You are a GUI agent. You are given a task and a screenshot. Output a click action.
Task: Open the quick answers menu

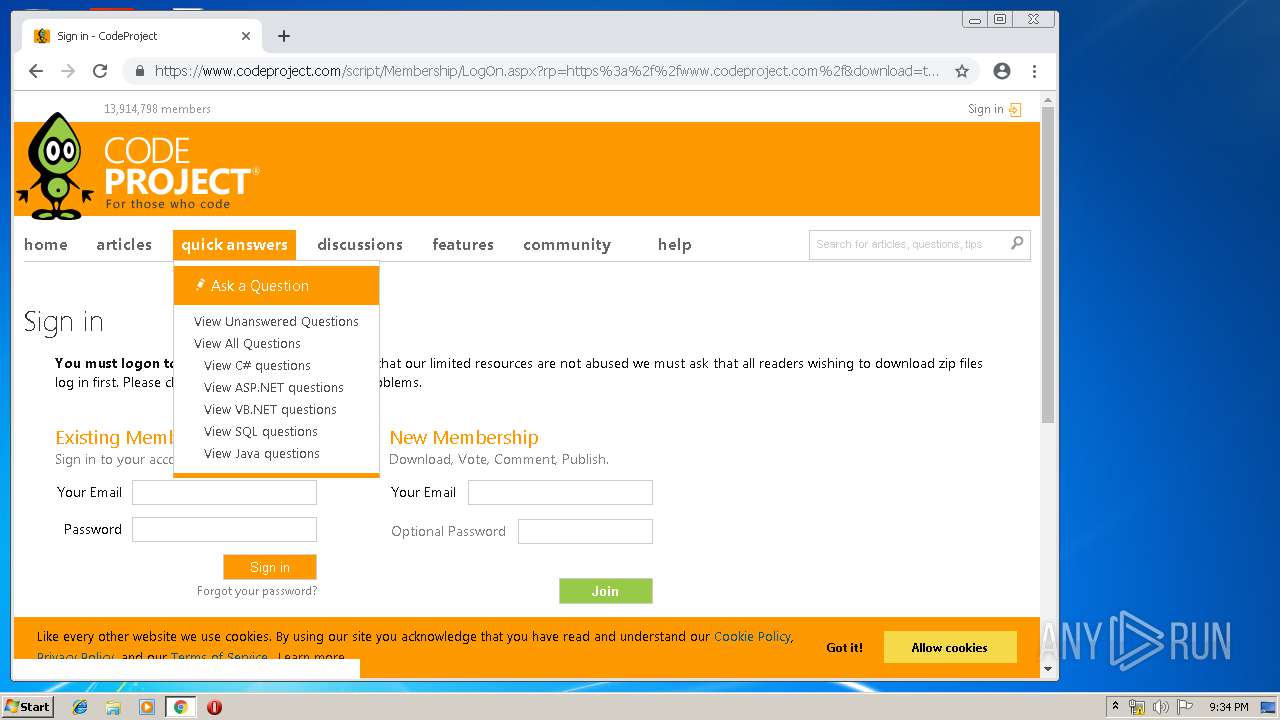coord(234,245)
